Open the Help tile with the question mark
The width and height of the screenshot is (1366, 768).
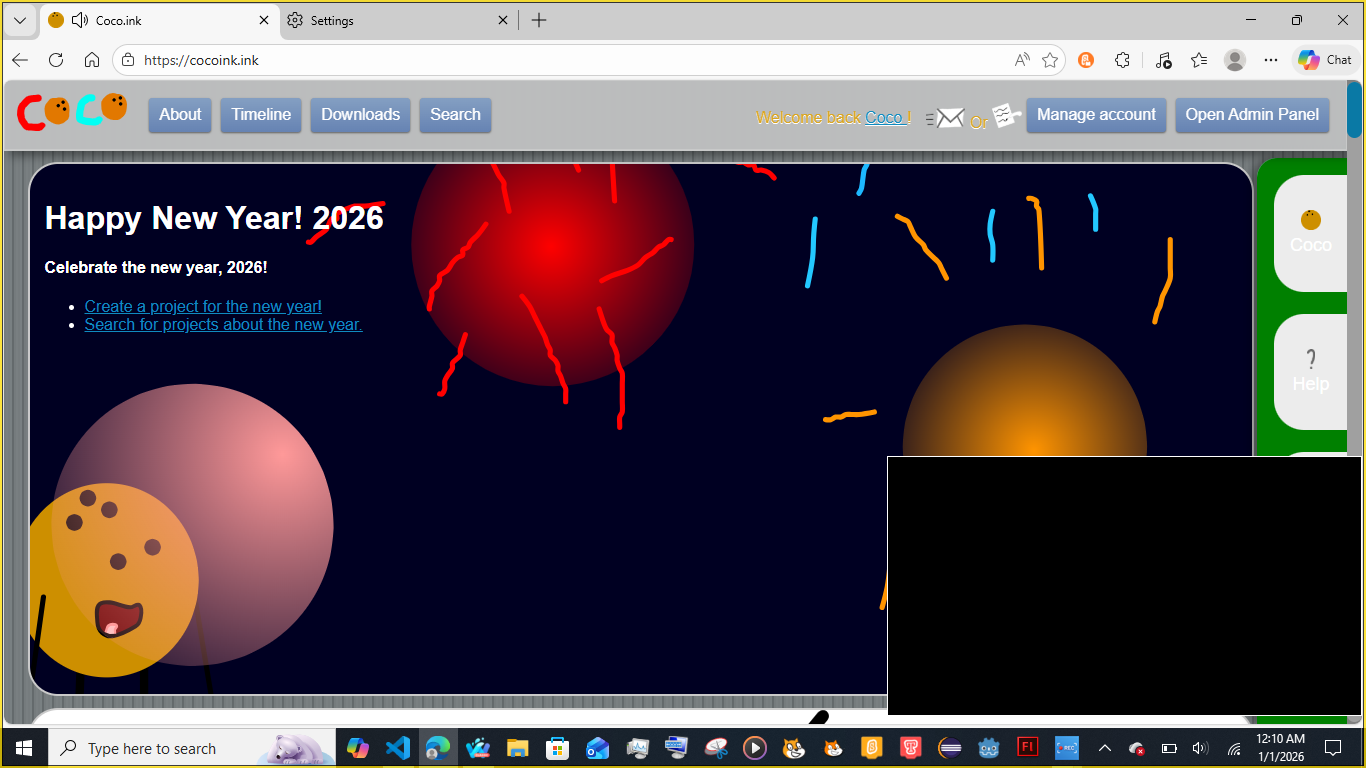pos(1310,371)
